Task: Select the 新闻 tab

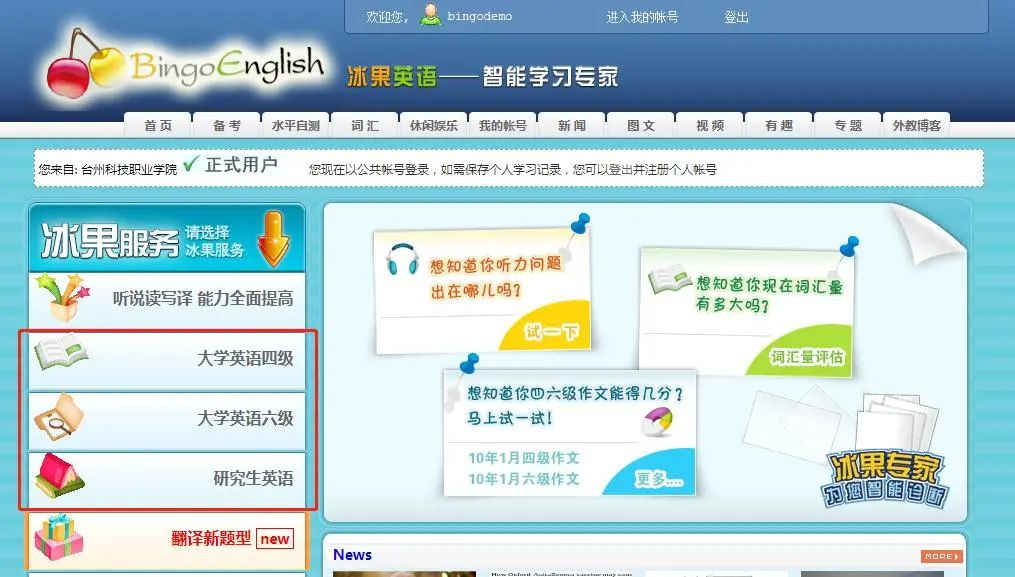Action: [572, 125]
